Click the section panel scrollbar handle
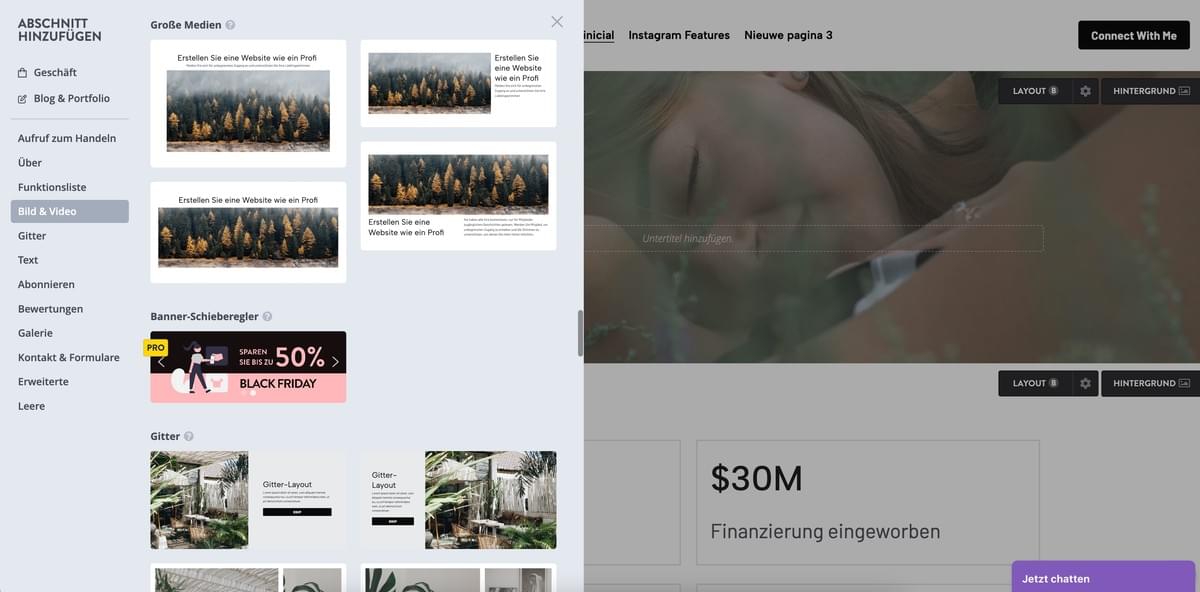 point(580,334)
